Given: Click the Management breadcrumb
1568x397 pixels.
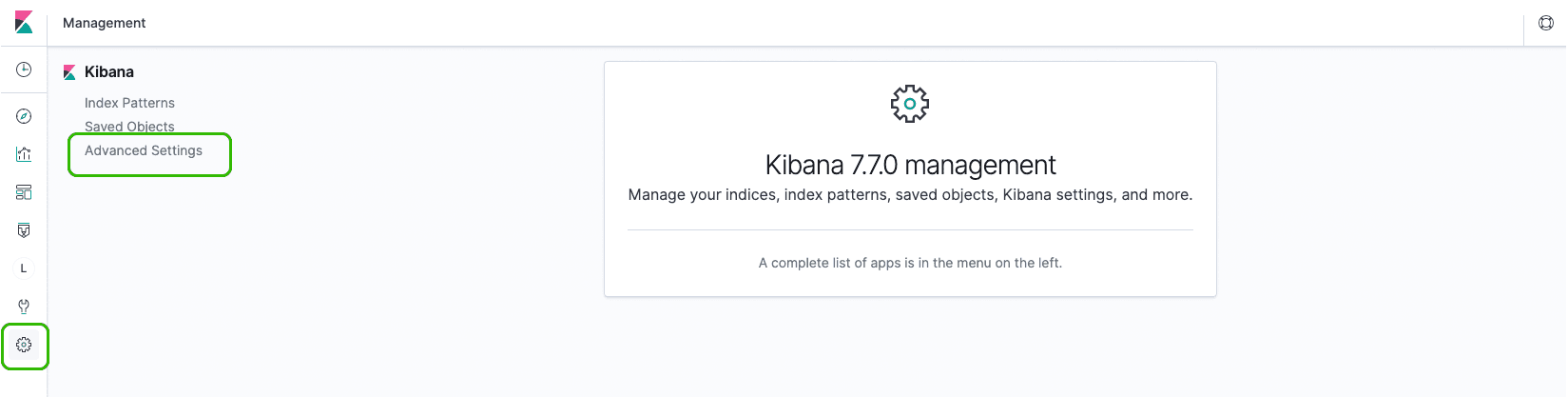Looking at the screenshot, I should point(105,23).
